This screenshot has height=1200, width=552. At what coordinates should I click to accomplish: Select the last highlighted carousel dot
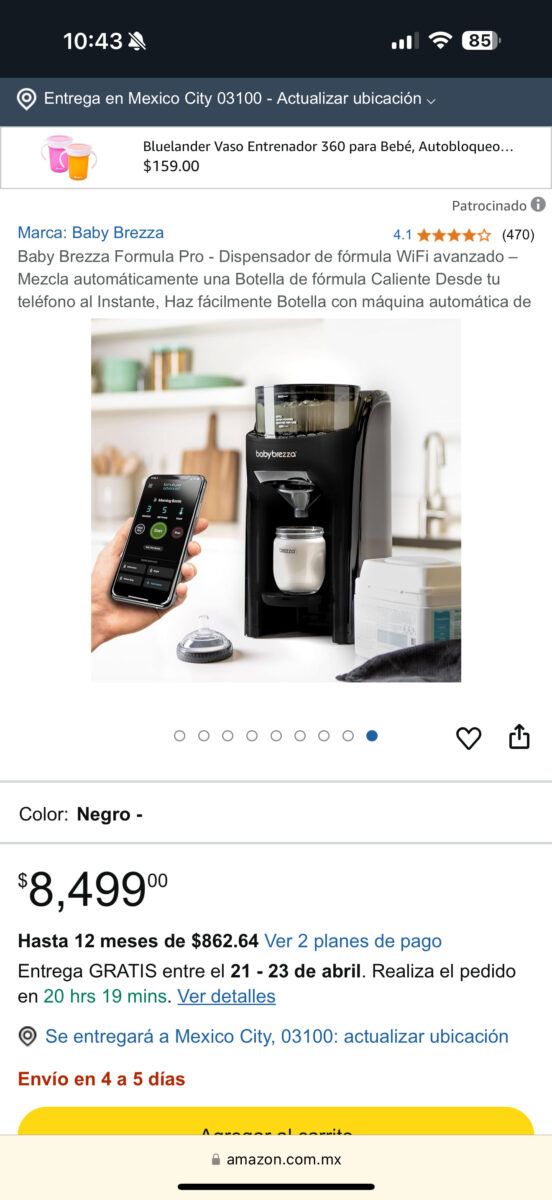(372, 736)
